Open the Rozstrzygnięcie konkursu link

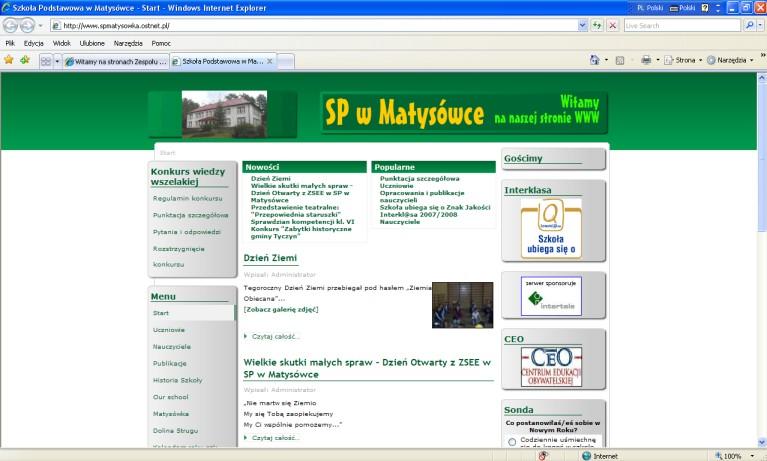(179, 256)
